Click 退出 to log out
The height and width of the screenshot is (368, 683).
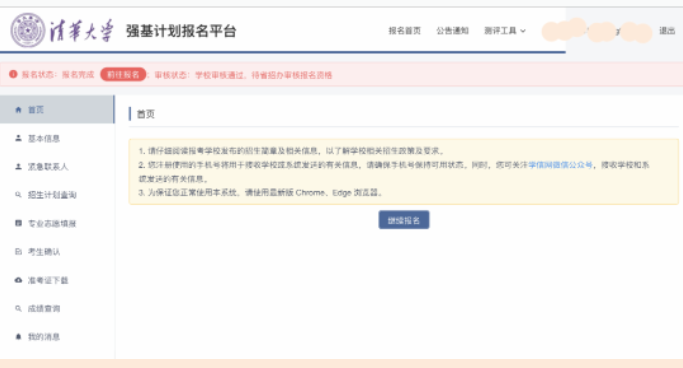(x=666, y=30)
